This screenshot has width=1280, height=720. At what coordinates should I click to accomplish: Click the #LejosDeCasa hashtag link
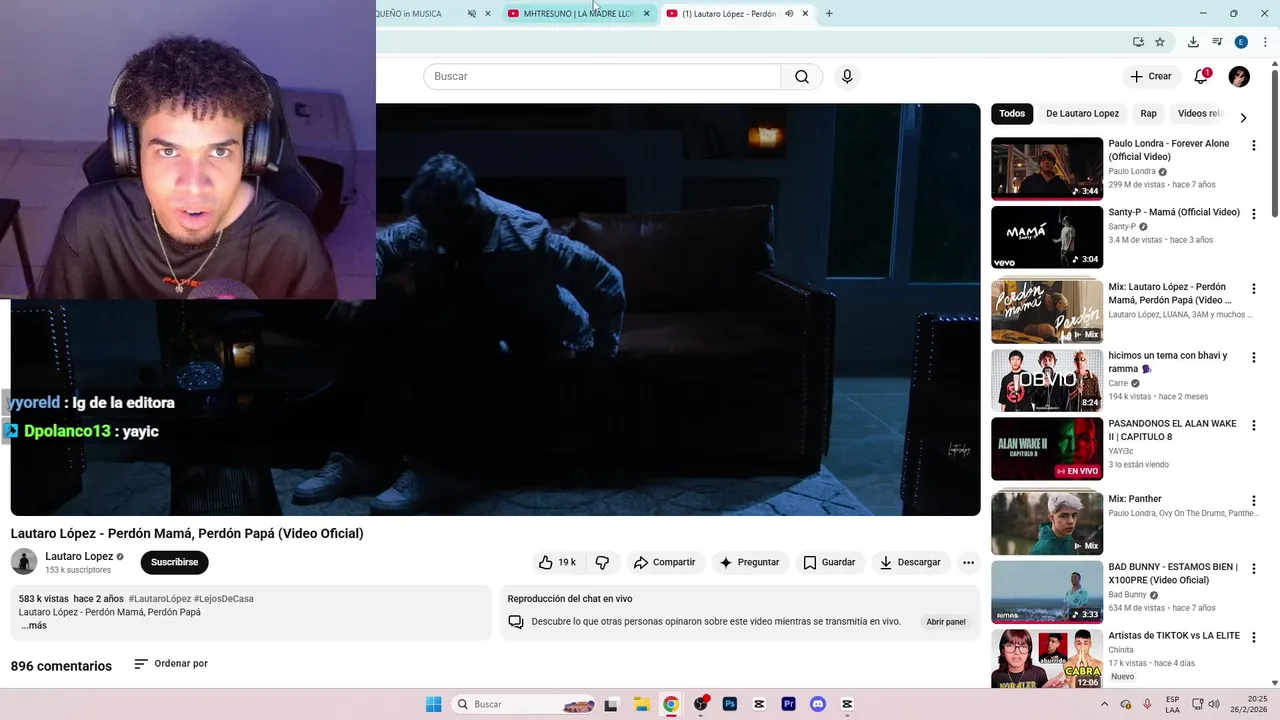tap(224, 599)
